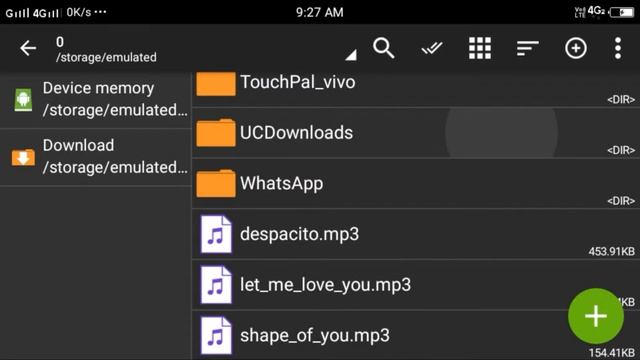Open shape_of_you.mp3 file
The height and width of the screenshot is (360, 640).
pyautogui.click(x=416, y=335)
